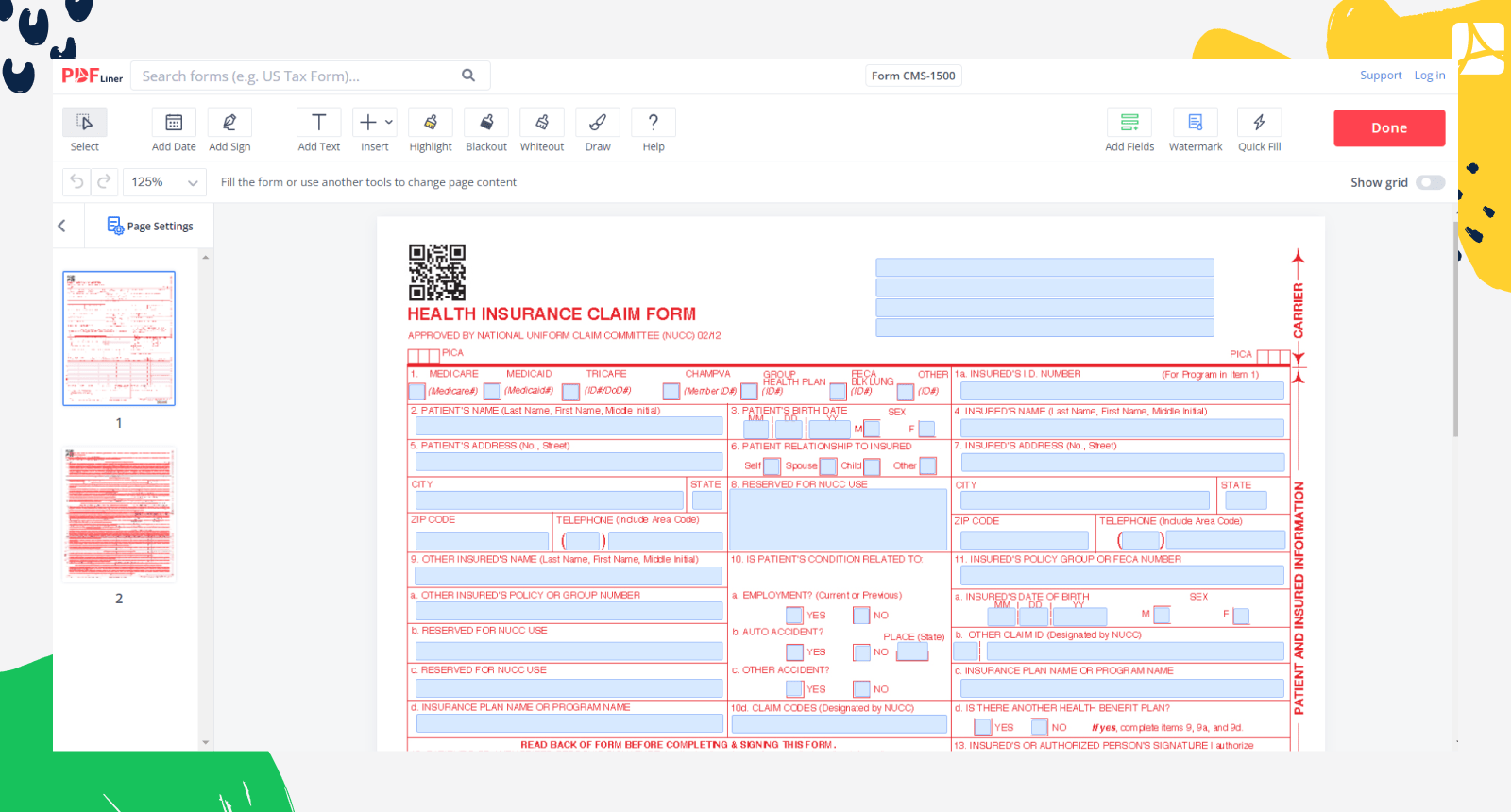Open the 125% zoom dropdown
The width and height of the screenshot is (1511, 812).
tap(165, 182)
